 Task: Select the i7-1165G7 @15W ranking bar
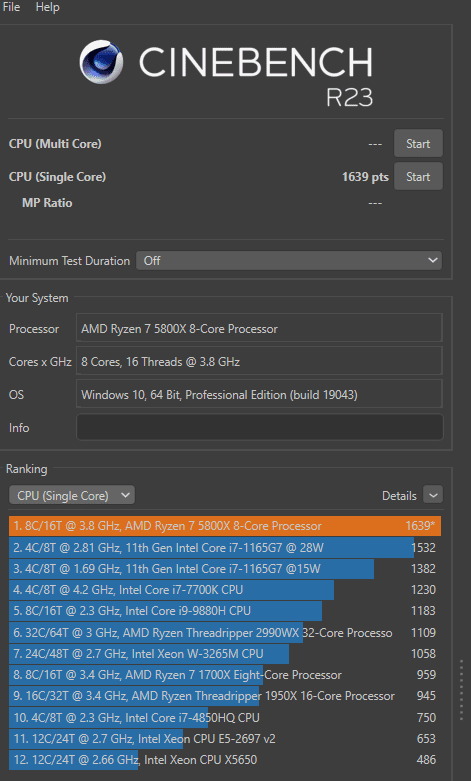pyautogui.click(x=225, y=569)
